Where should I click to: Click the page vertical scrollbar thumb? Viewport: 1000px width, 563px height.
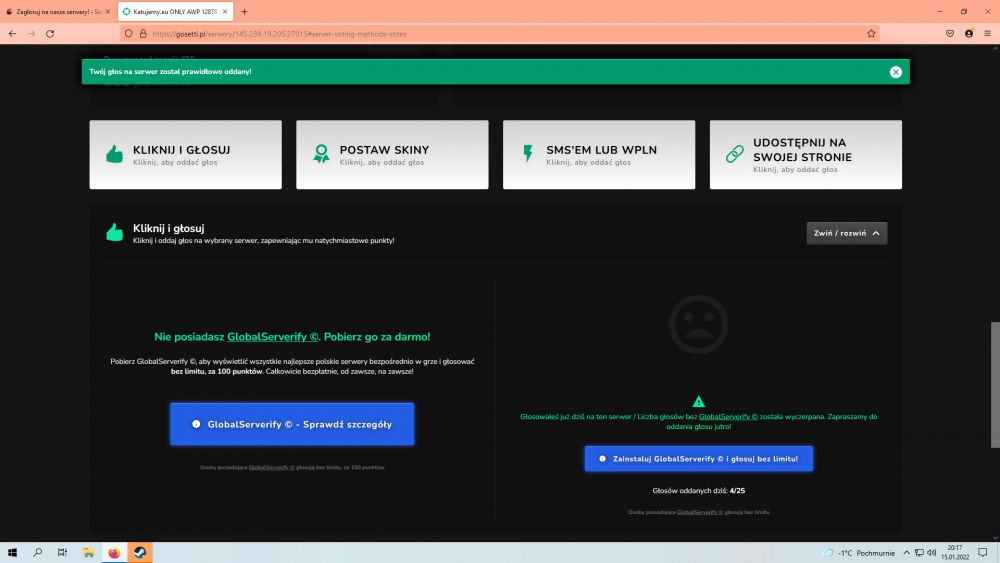pos(995,385)
